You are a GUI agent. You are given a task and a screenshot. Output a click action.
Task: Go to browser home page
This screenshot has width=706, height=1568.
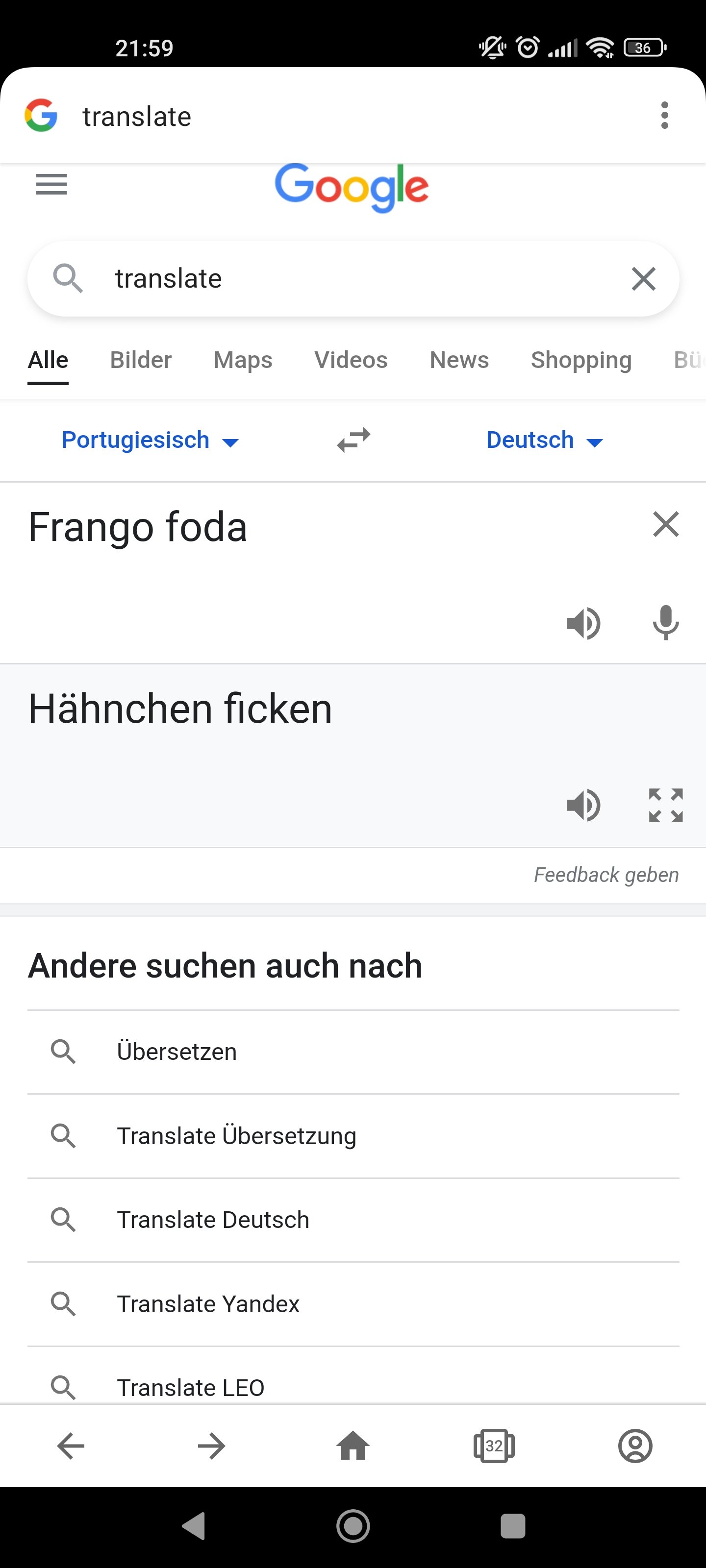point(353,1445)
